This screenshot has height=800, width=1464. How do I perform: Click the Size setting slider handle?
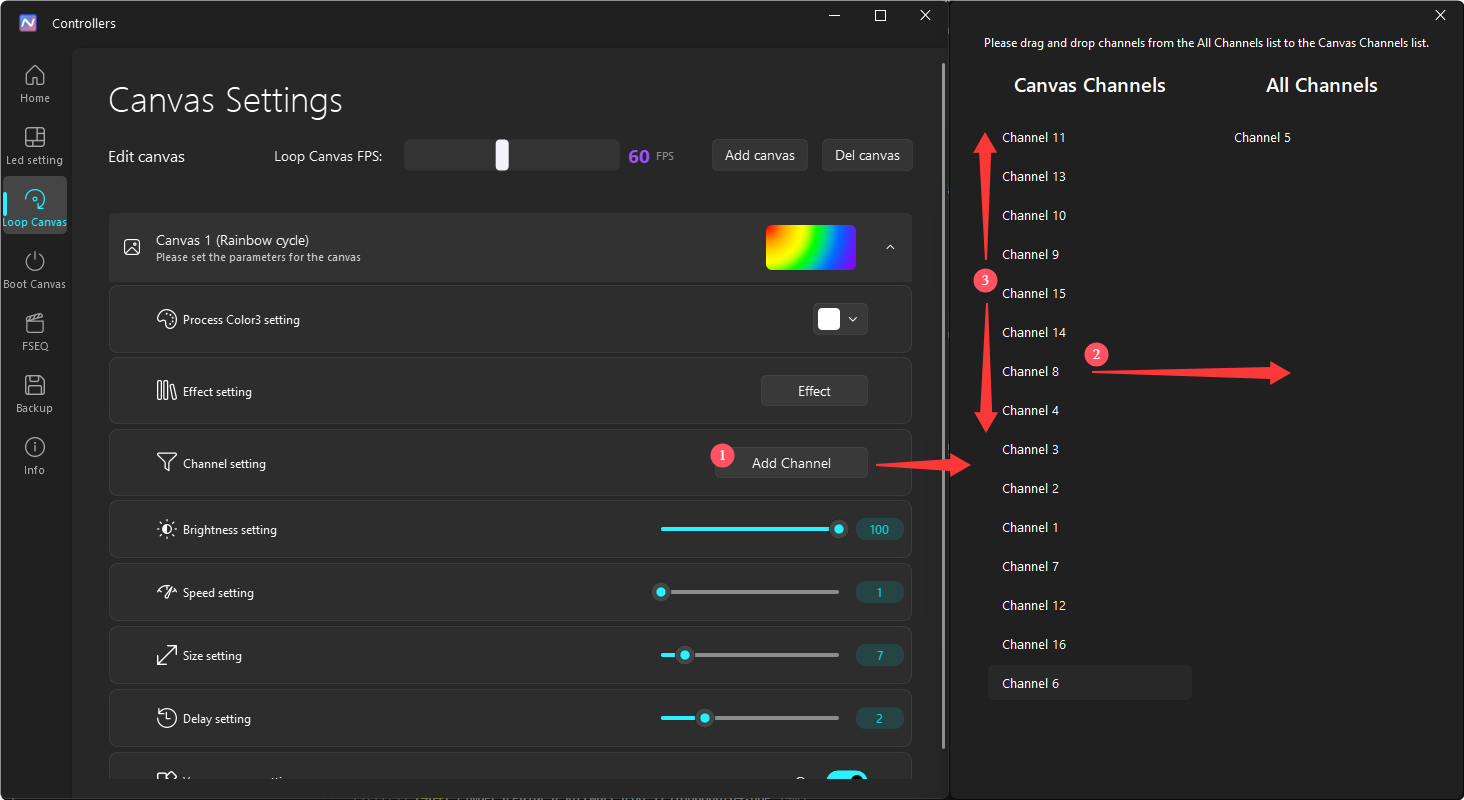coord(685,655)
